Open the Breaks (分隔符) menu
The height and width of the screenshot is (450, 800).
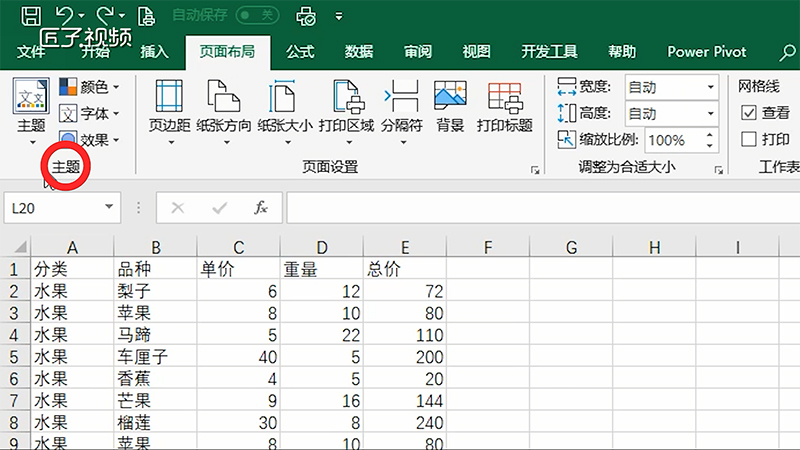402,108
